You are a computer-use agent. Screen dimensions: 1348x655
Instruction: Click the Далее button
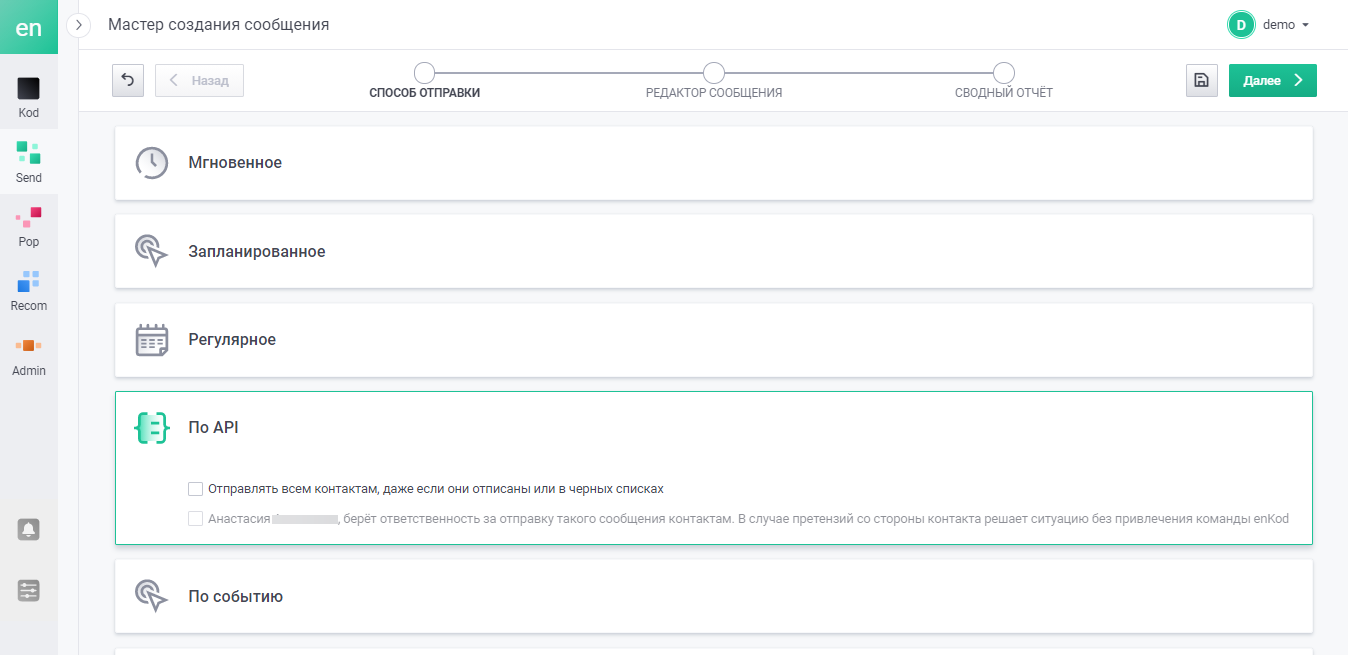[1273, 81]
